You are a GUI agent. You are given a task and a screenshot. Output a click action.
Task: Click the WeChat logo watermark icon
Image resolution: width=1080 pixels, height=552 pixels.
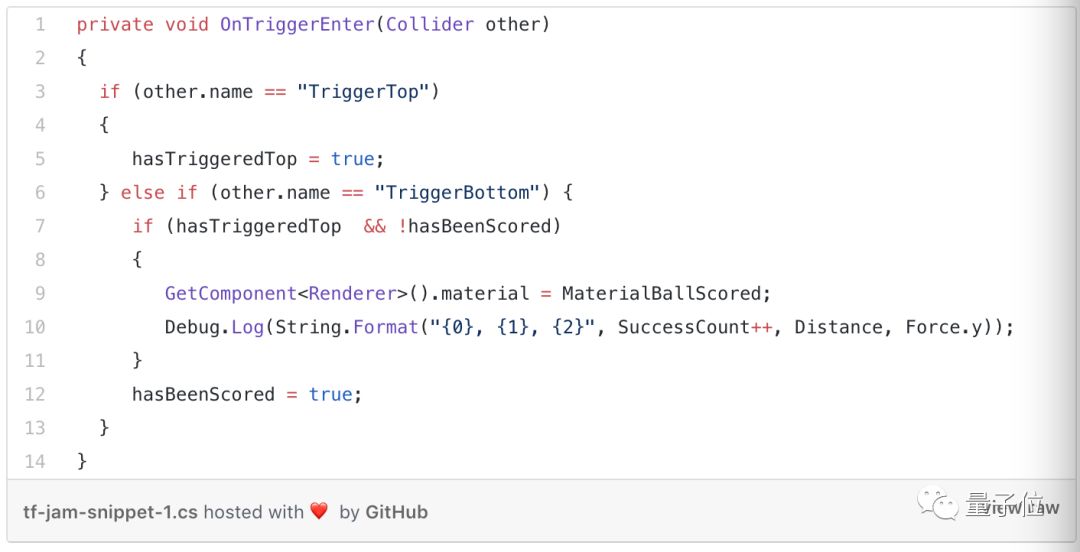coord(938,503)
